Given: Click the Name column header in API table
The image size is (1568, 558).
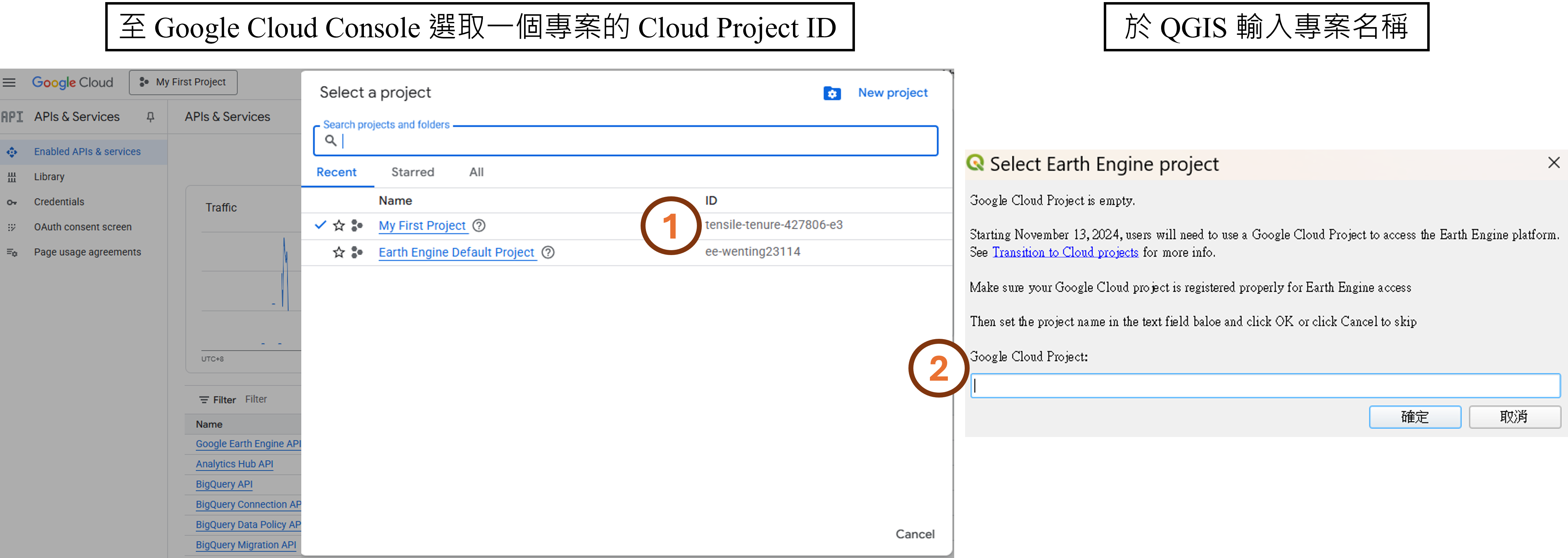Looking at the screenshot, I should pyautogui.click(x=209, y=424).
